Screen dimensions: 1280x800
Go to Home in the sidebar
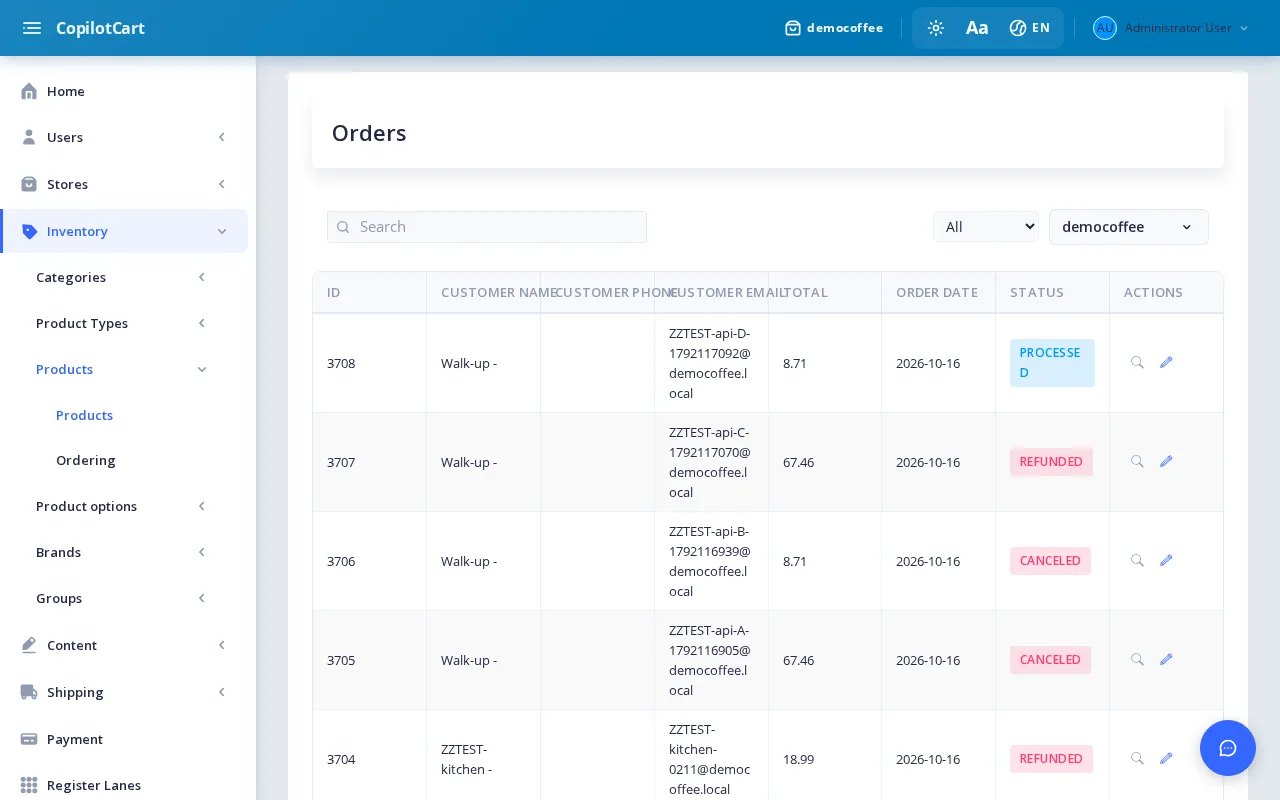coord(124,91)
